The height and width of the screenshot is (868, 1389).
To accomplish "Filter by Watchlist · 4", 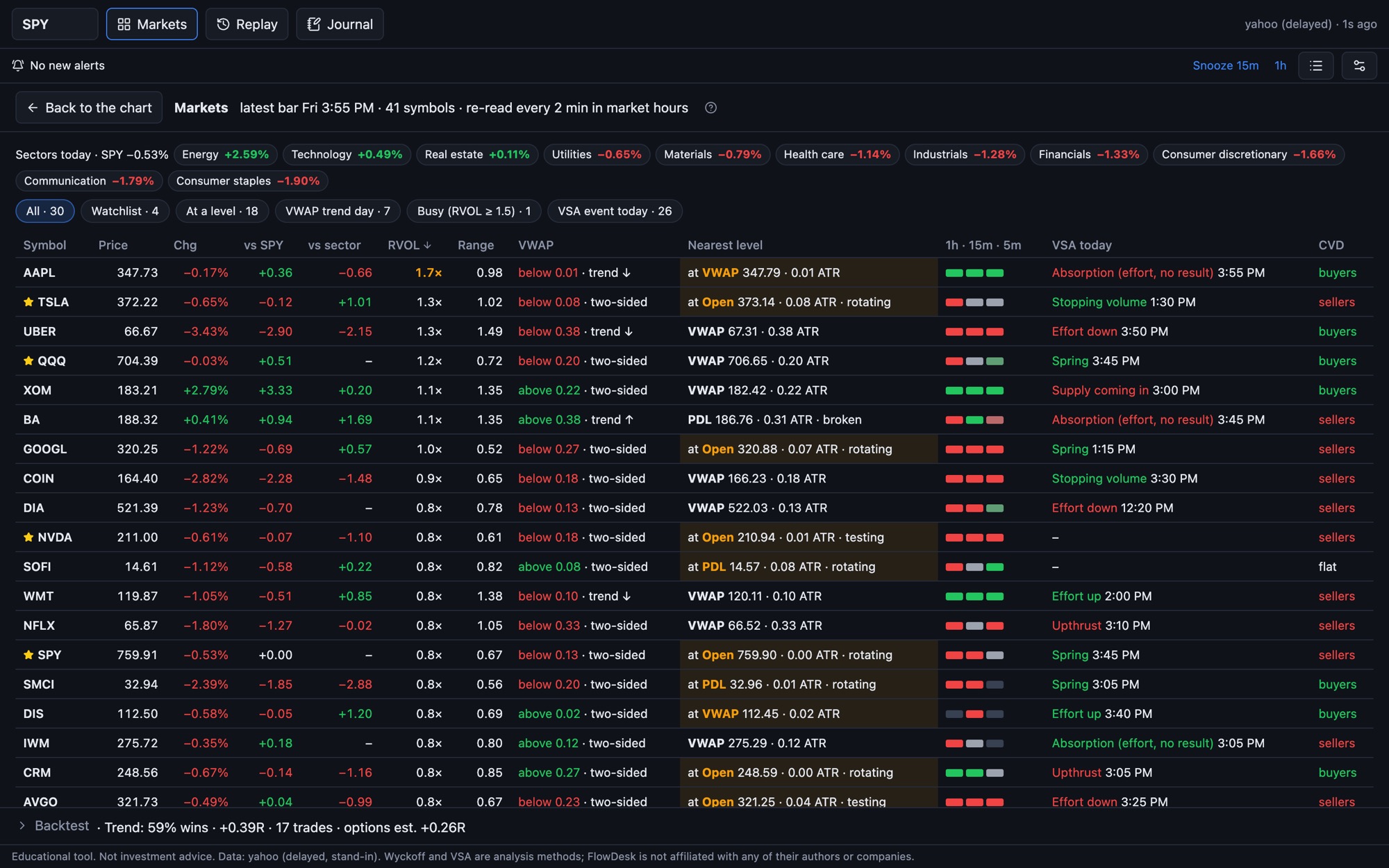I will click(x=125, y=211).
